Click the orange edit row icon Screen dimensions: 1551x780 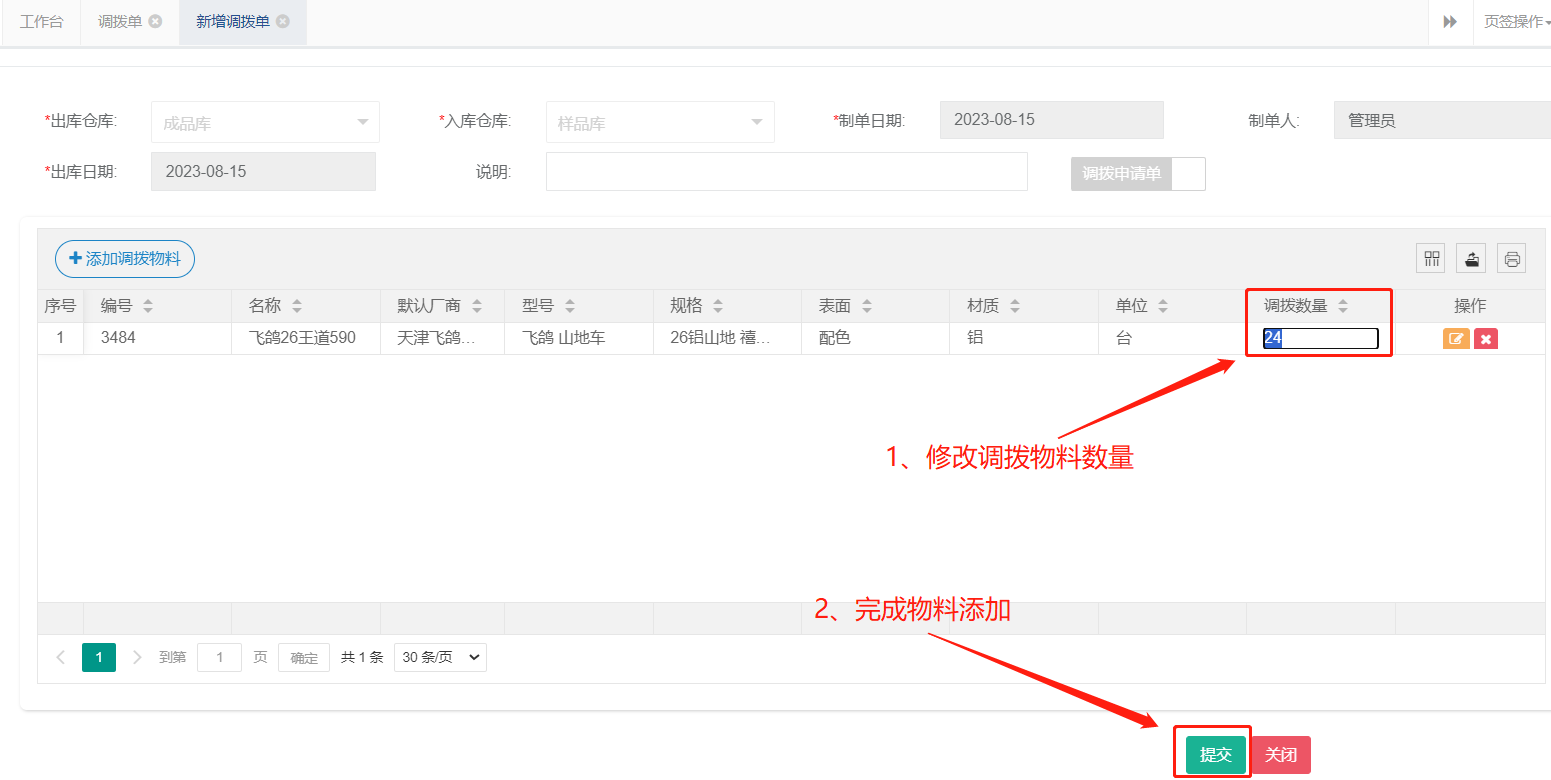point(1456,339)
